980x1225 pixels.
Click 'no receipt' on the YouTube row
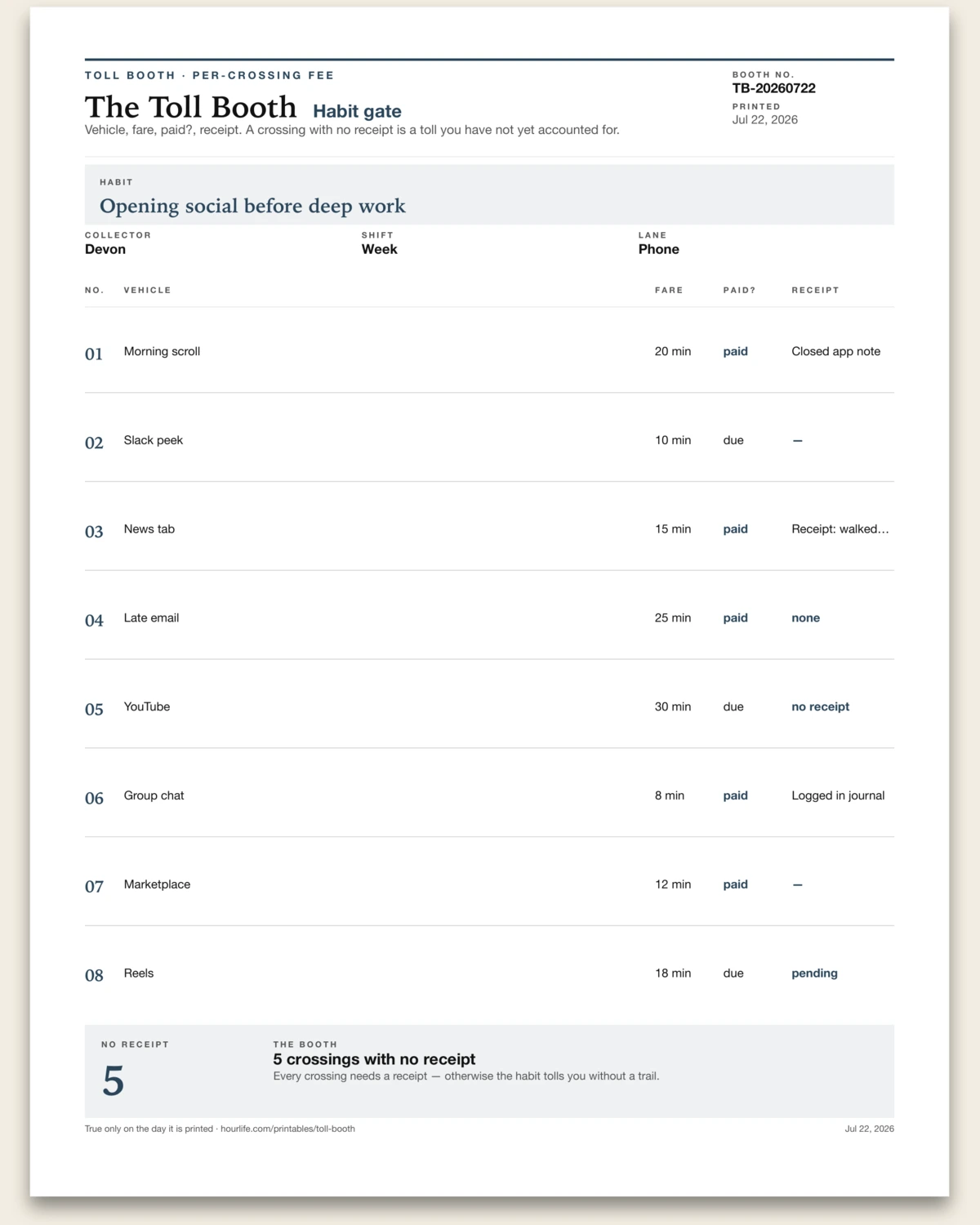(x=820, y=707)
